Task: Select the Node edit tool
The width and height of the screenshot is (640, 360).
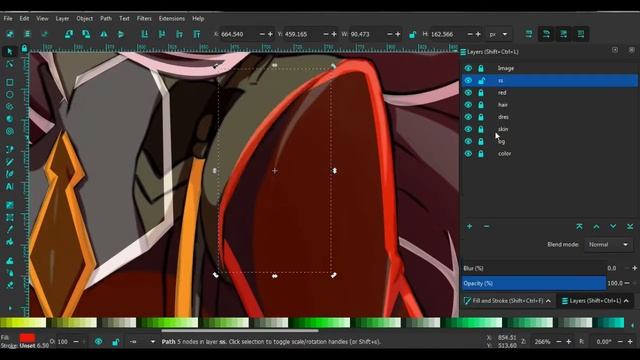Action: coord(9,64)
